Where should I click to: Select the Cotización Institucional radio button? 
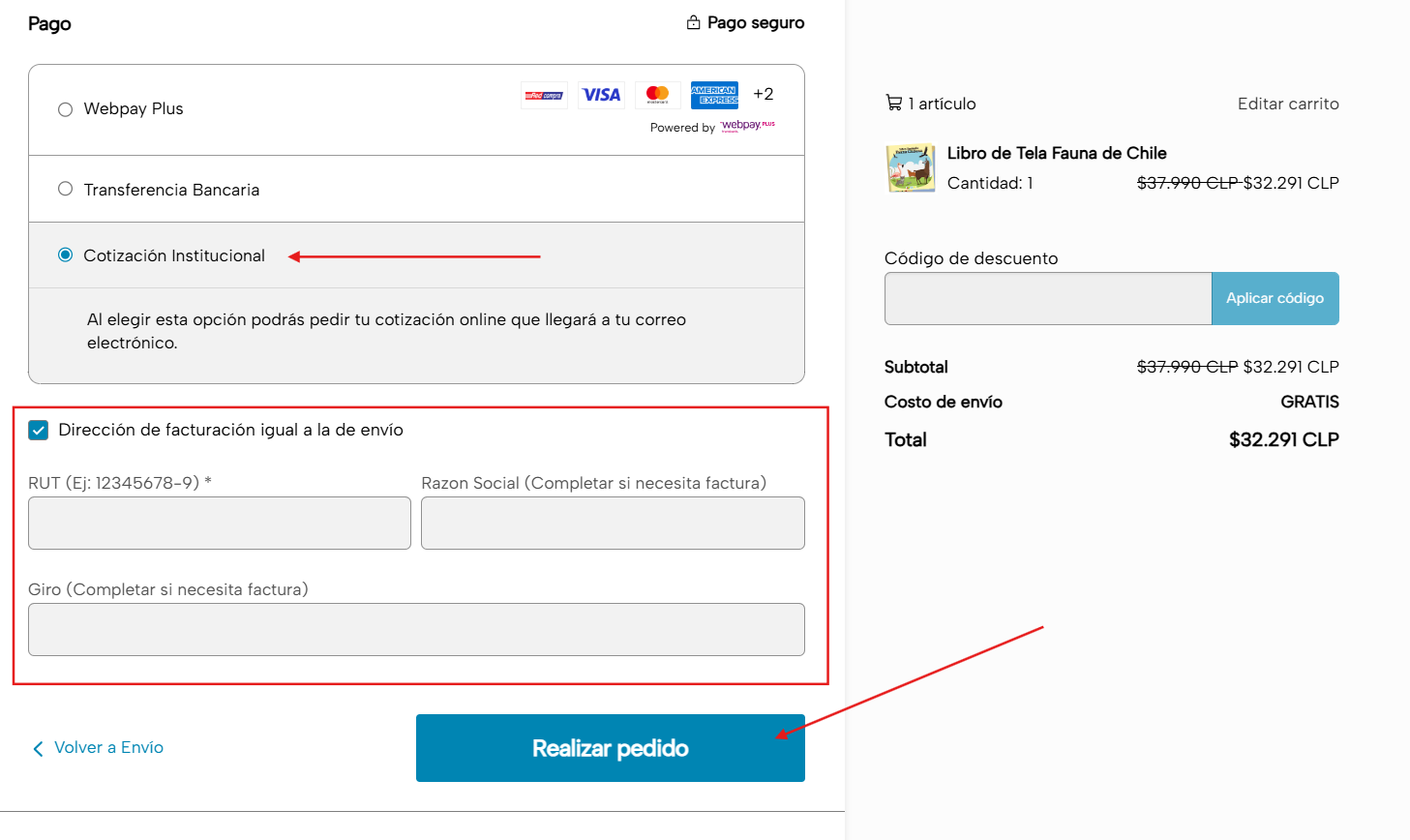pyautogui.click(x=66, y=255)
